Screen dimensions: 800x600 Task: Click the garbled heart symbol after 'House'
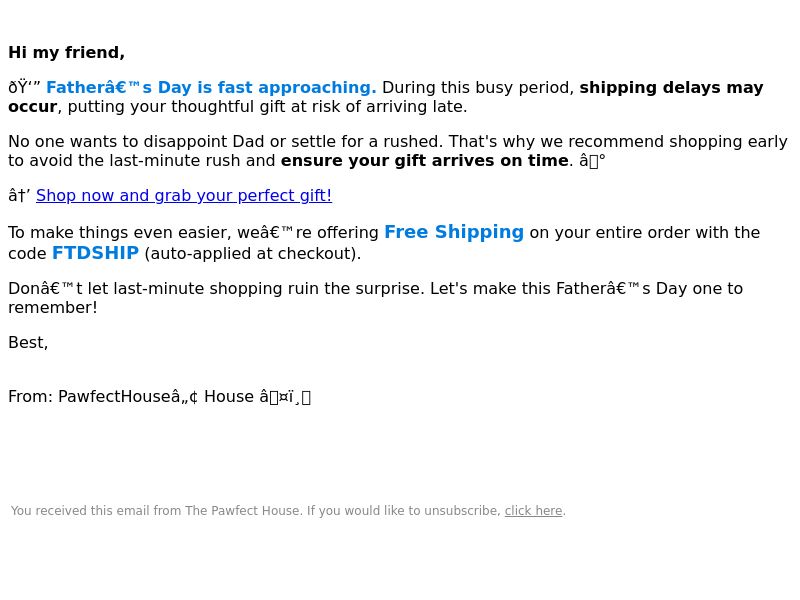[285, 396]
